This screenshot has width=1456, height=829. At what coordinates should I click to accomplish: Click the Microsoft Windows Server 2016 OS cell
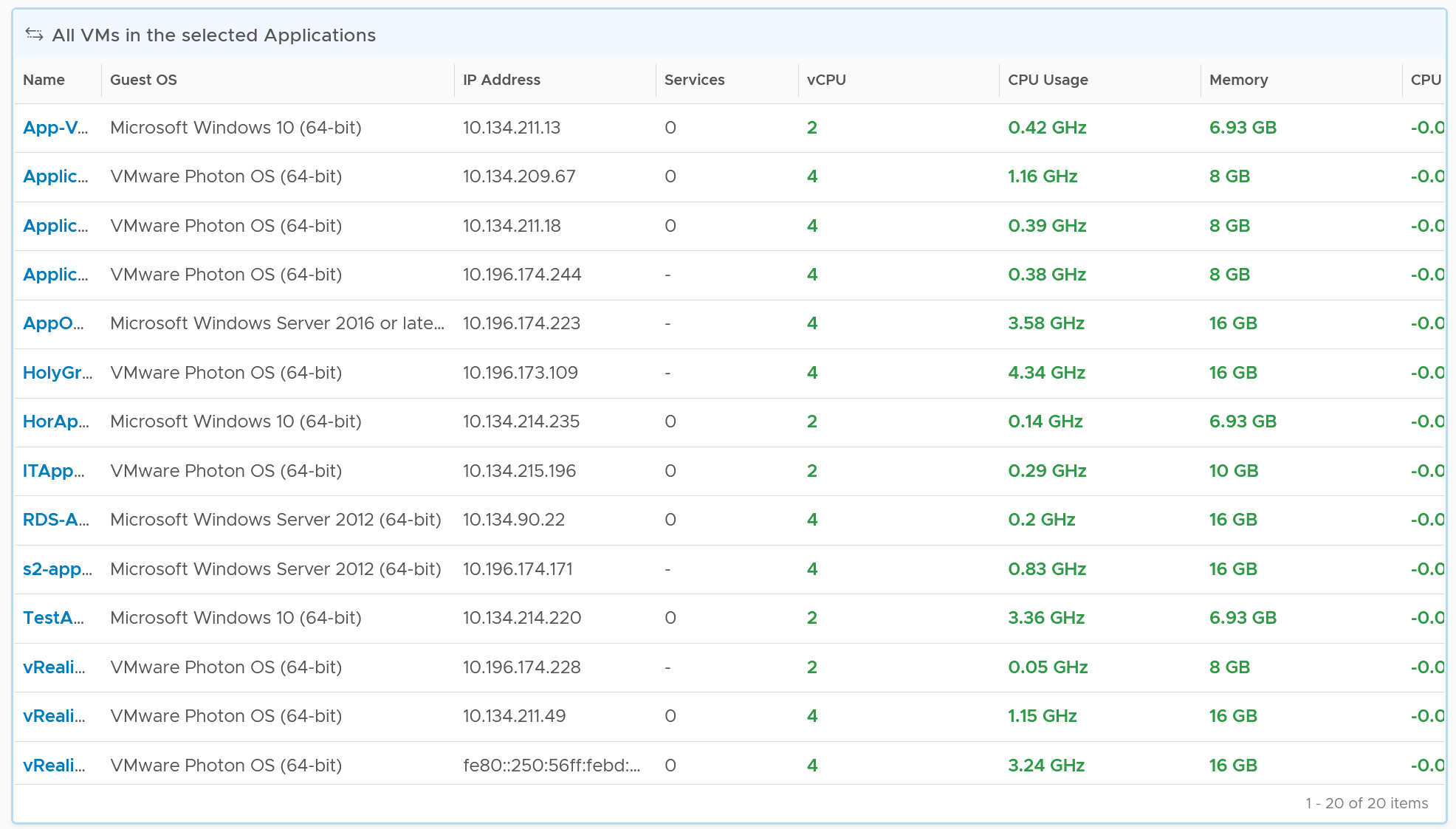[x=277, y=323]
